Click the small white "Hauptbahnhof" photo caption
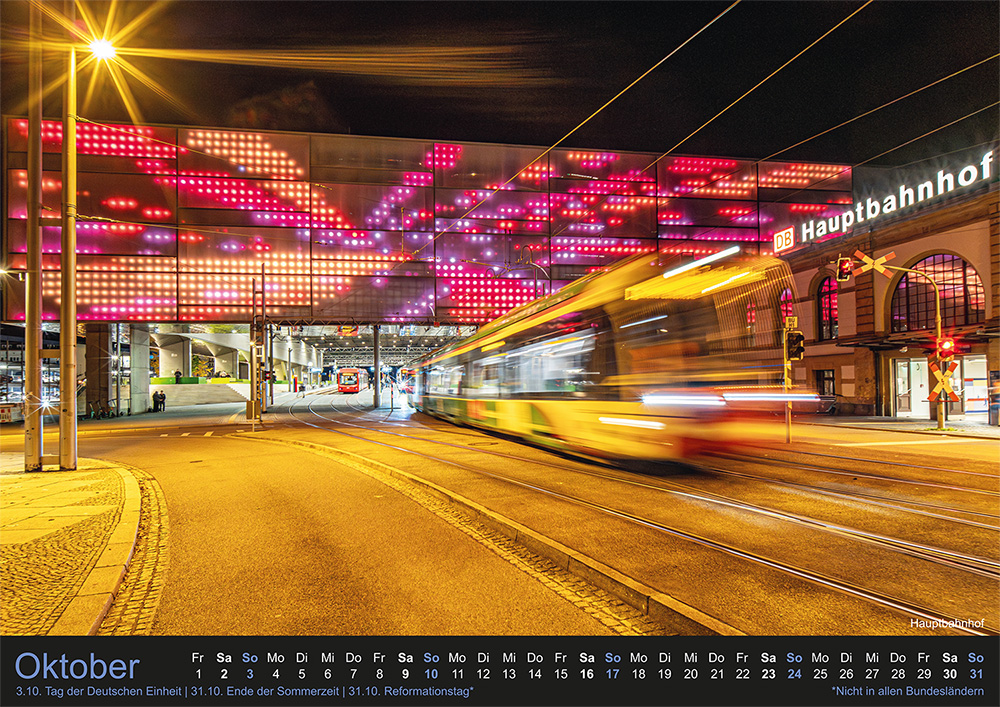1000x707 pixels. (947, 623)
